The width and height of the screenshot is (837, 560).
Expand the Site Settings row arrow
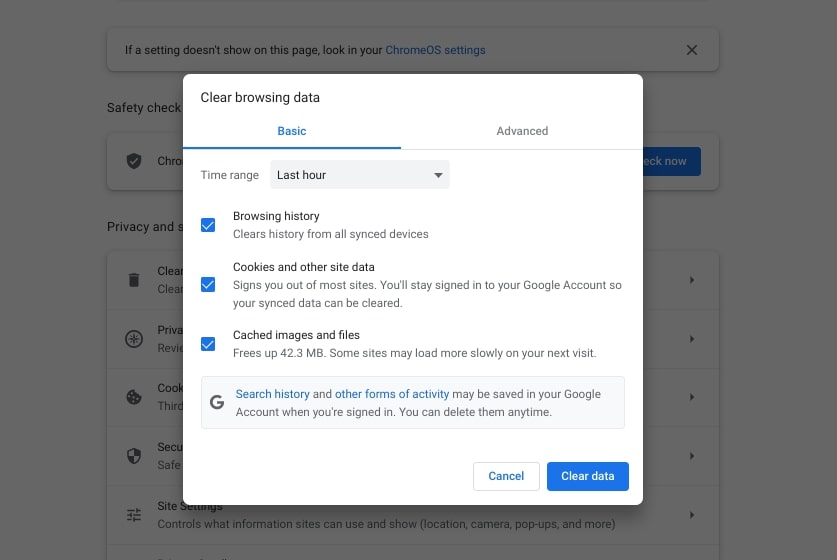pos(691,515)
